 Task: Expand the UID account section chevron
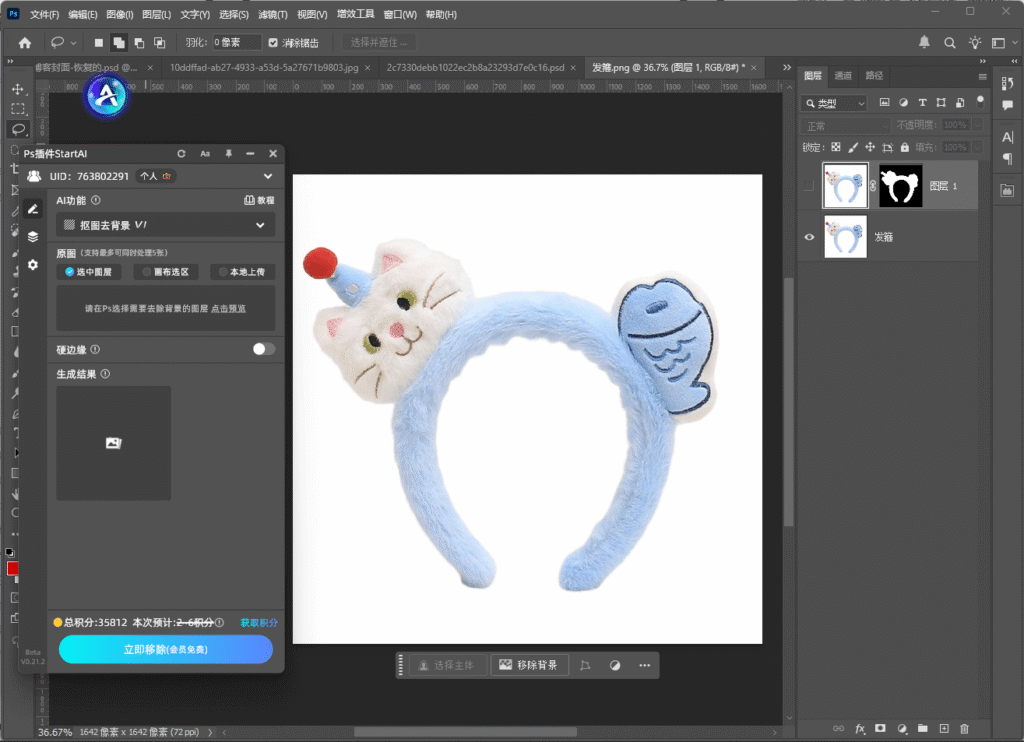point(267,177)
